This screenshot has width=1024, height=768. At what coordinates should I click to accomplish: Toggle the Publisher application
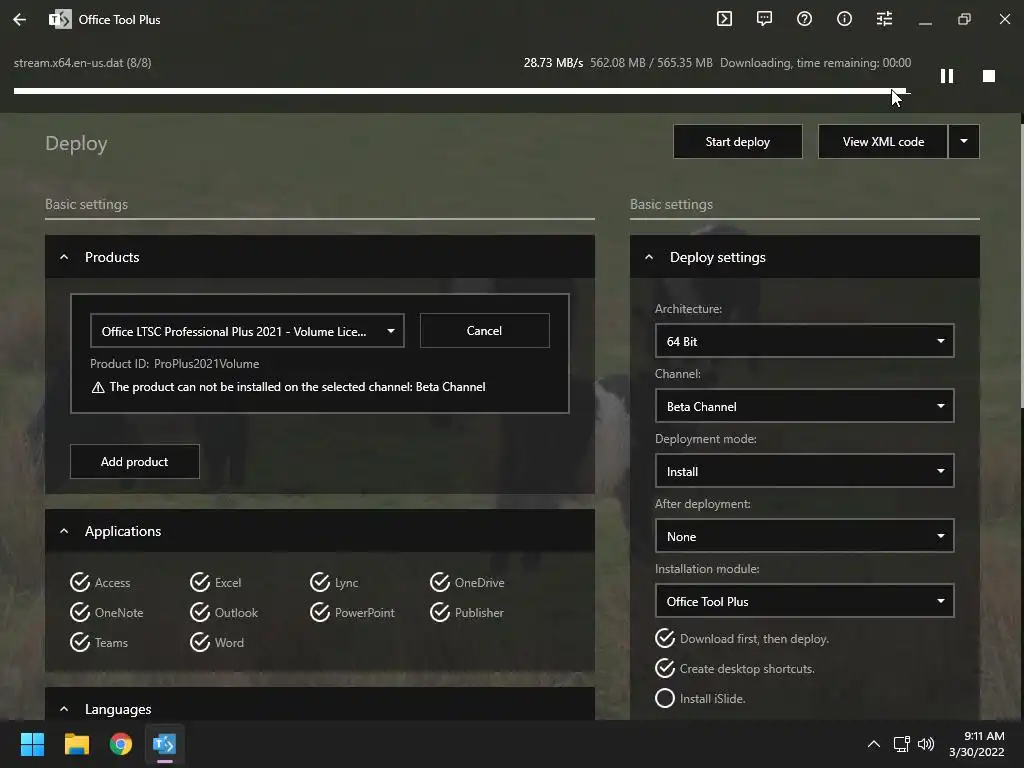click(x=467, y=612)
